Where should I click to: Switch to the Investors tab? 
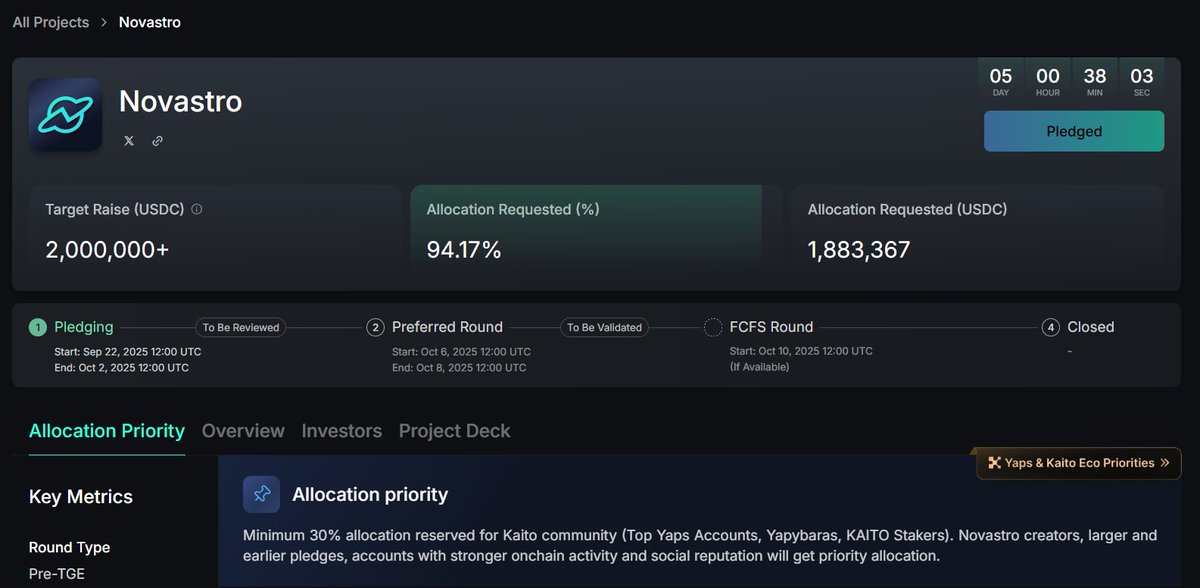point(342,431)
